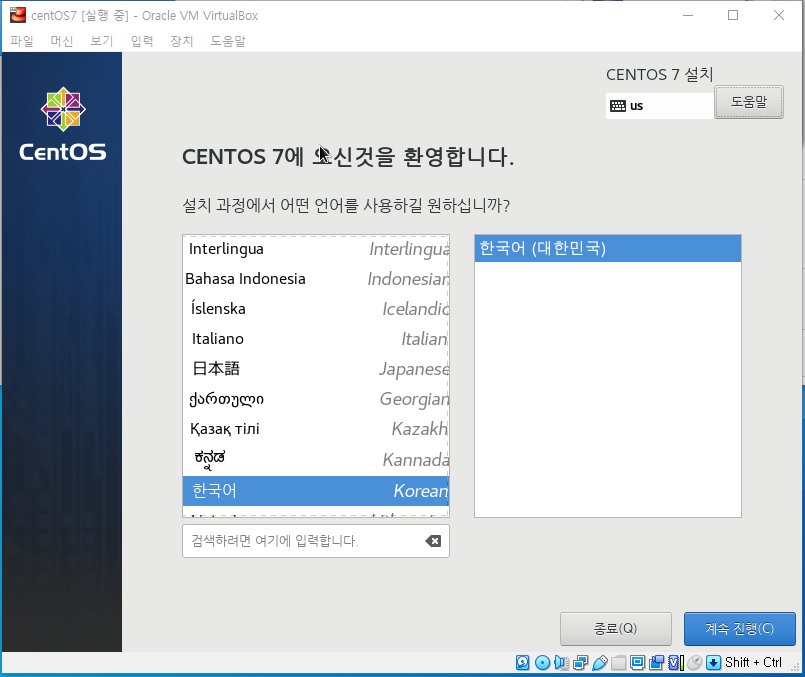Click the Shift + Ctrl host key label

[x=753, y=663]
